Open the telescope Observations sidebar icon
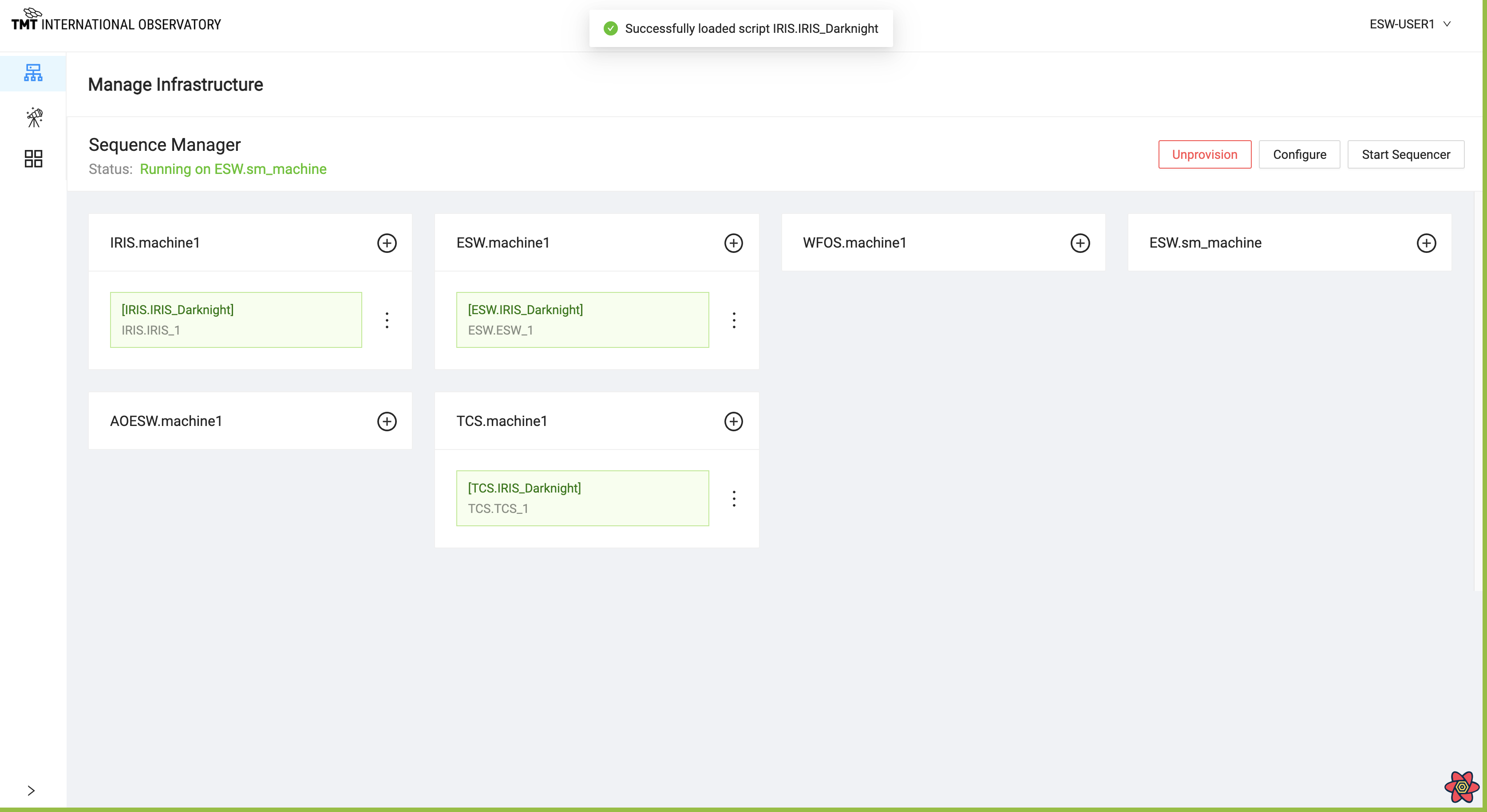 point(34,117)
